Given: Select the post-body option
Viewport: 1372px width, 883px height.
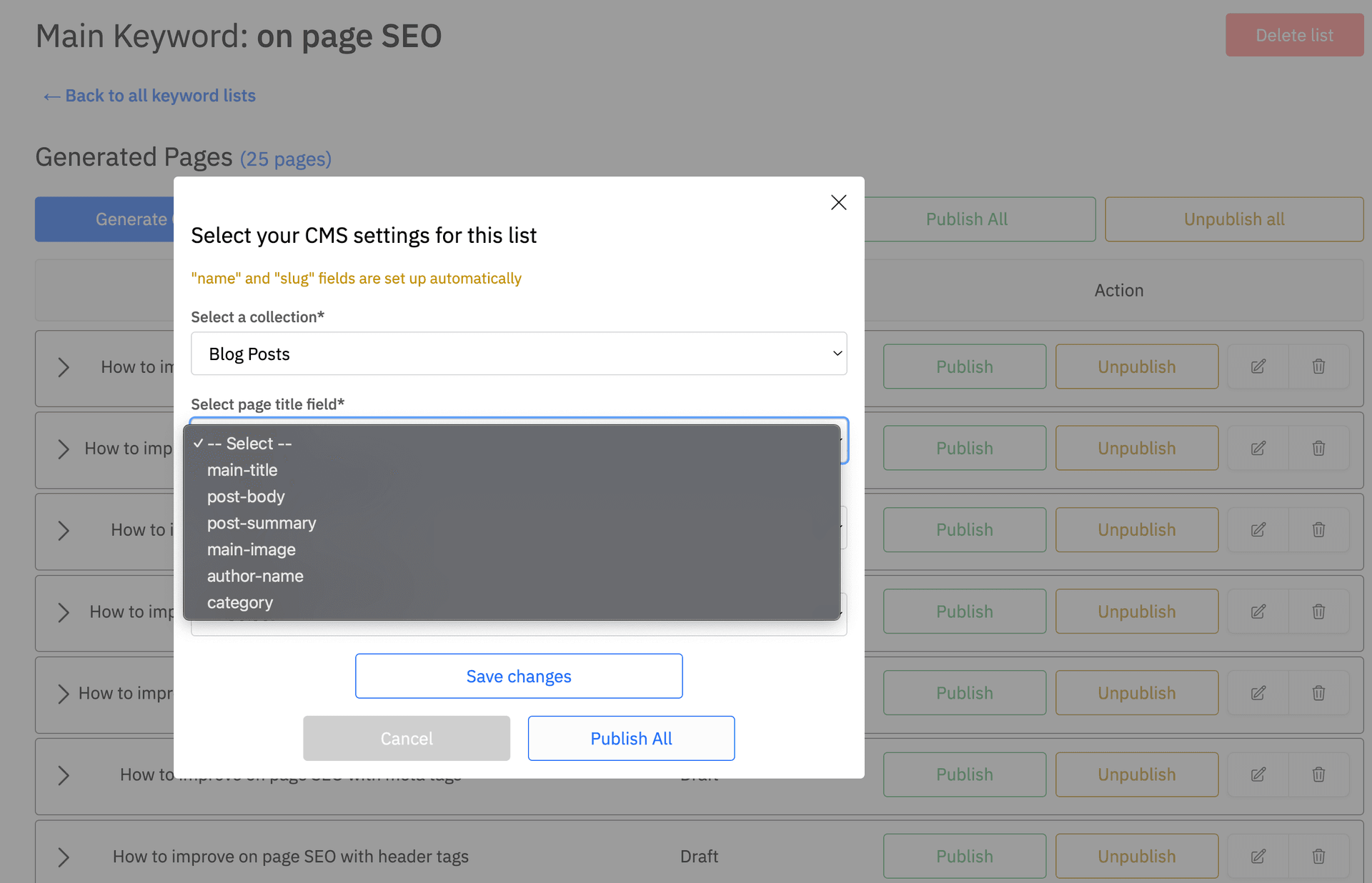Looking at the screenshot, I should (x=246, y=497).
